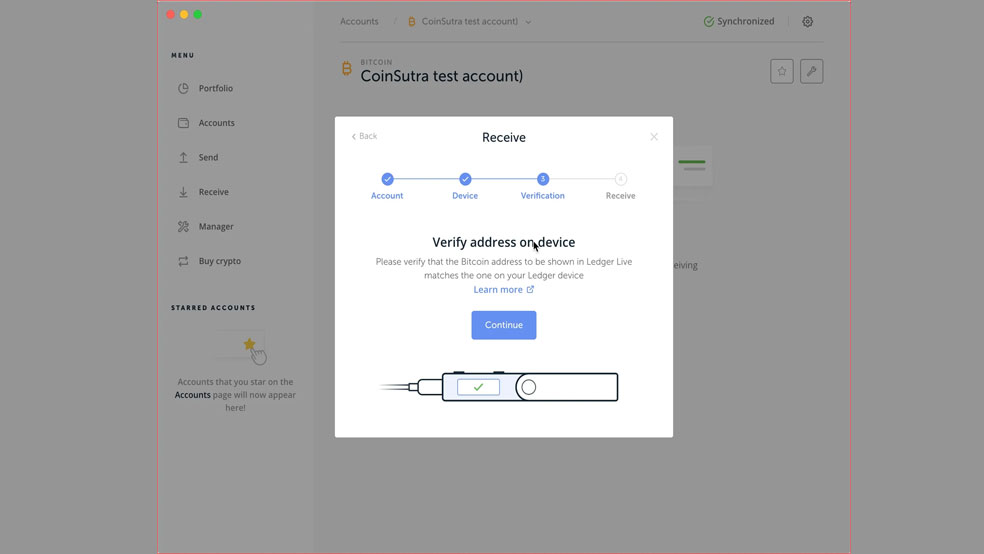Click the Bitcoin icon beside account title
The height and width of the screenshot is (554, 984).
[x=346, y=68]
